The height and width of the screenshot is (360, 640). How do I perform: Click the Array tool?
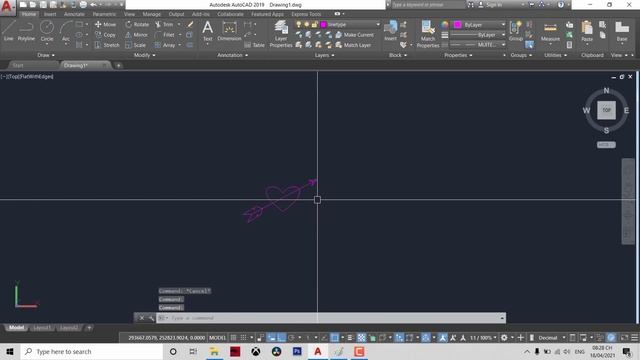[165, 45]
